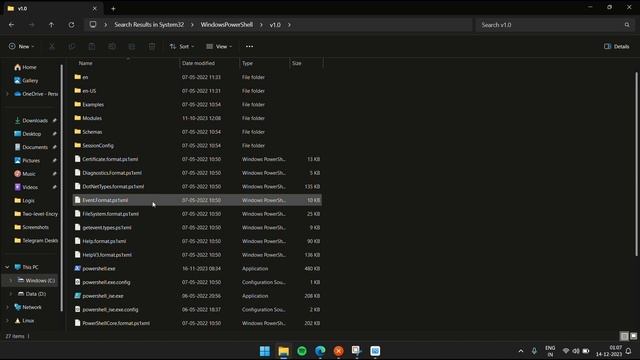Open Spotify from the taskbar

(x=302, y=351)
